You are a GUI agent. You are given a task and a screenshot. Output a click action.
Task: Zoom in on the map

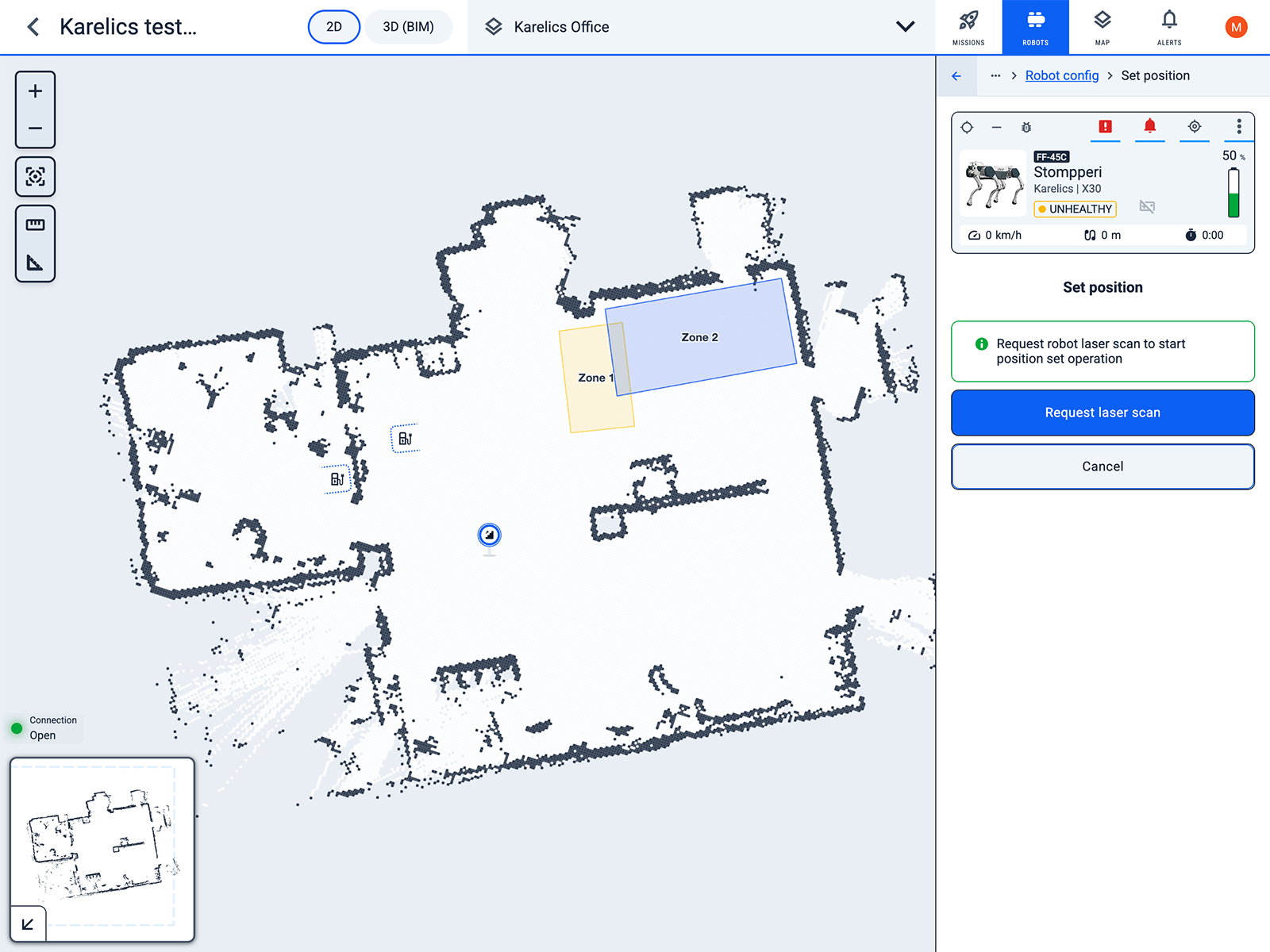(x=35, y=91)
